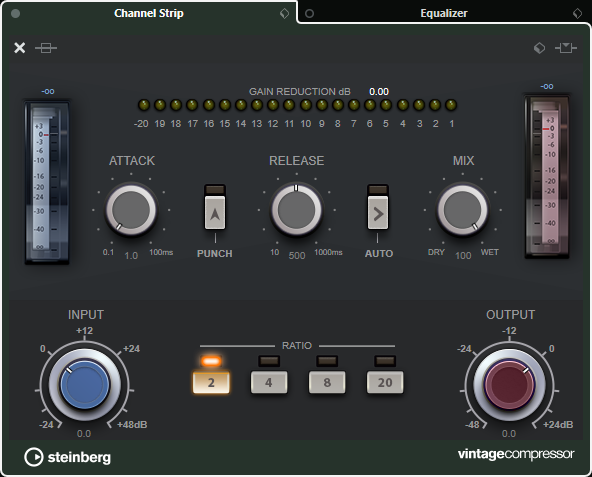Click the Input value 0.0

[x=84, y=434]
